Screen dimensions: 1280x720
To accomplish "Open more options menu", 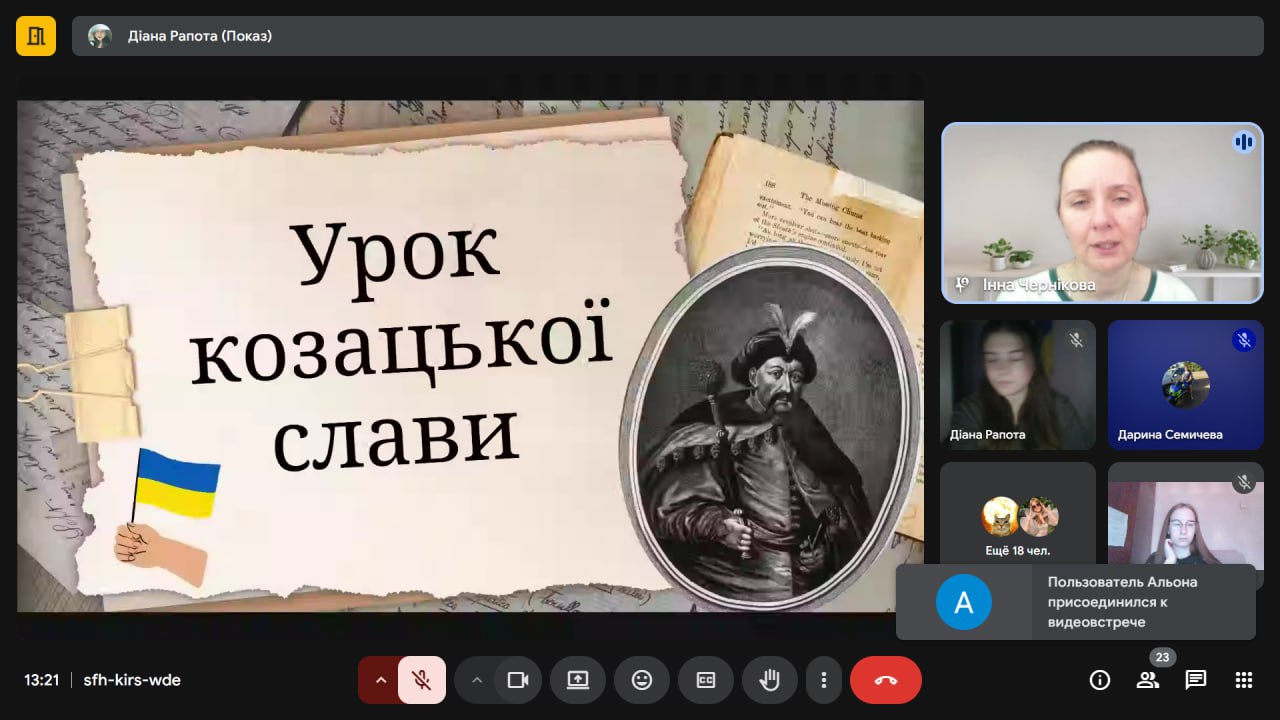I will (x=823, y=680).
